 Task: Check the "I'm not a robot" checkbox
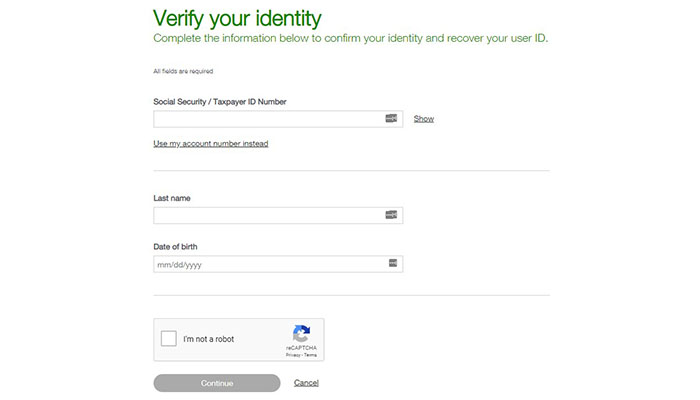[x=169, y=339]
